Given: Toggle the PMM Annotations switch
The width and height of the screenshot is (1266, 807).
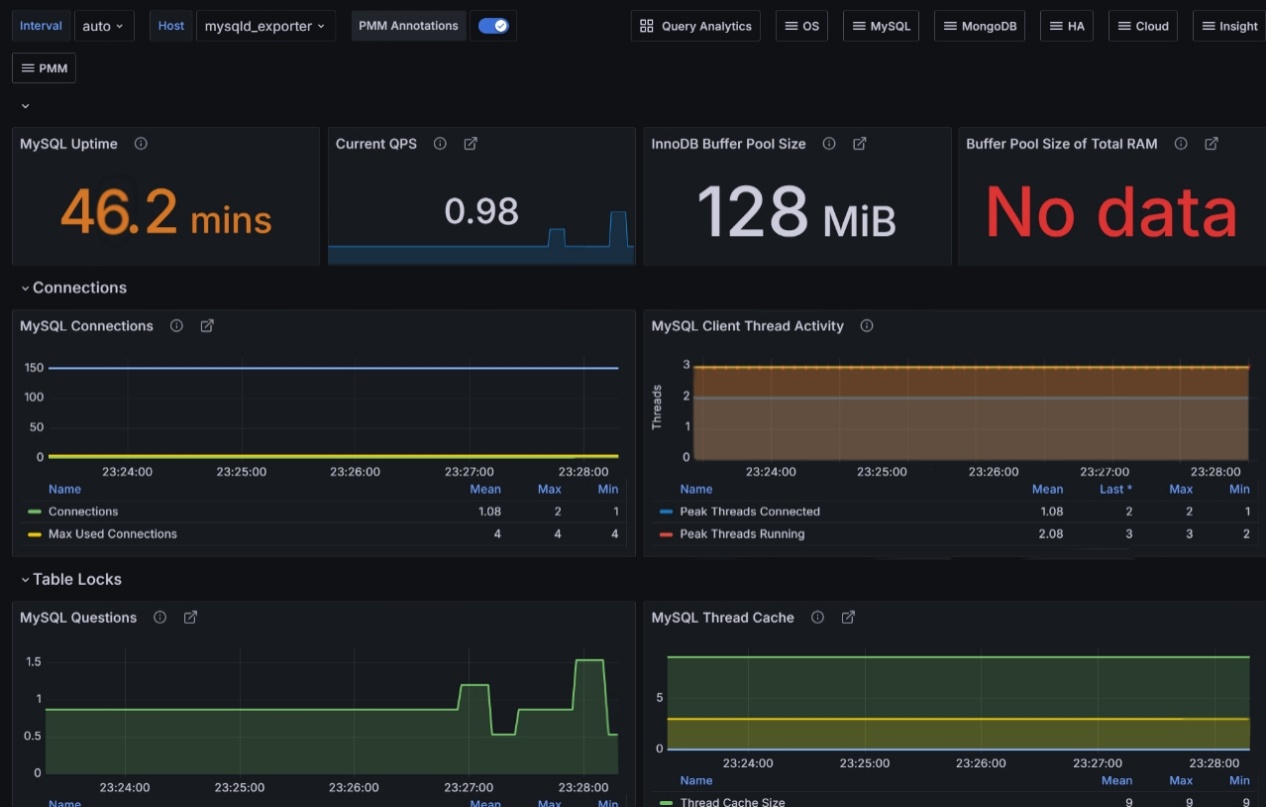Looking at the screenshot, I should (x=494, y=26).
